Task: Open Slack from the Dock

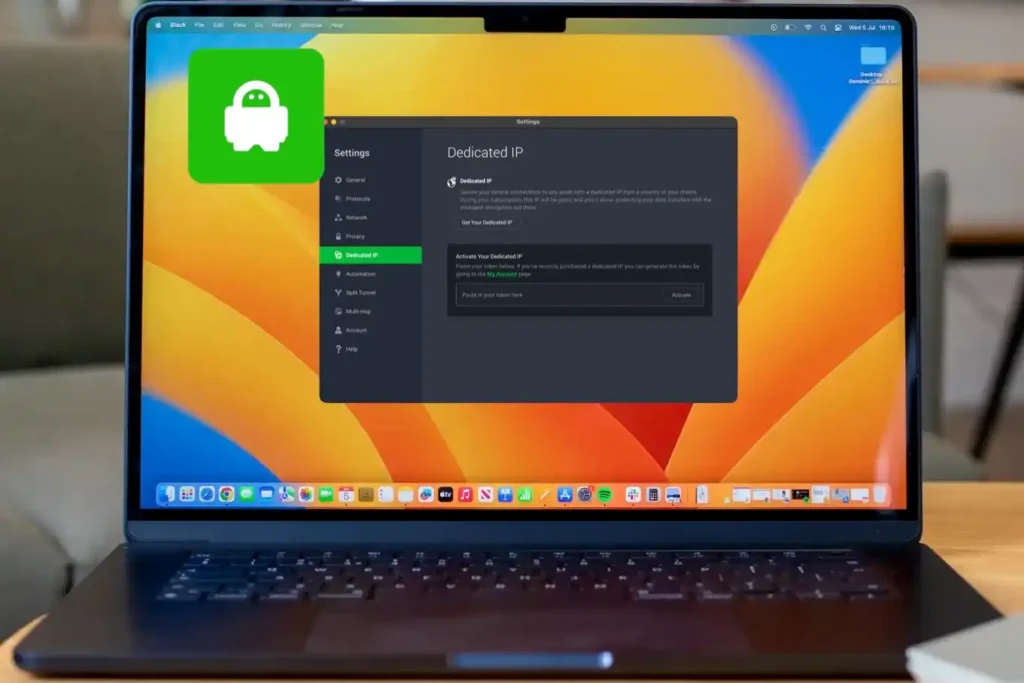Action: 633,495
